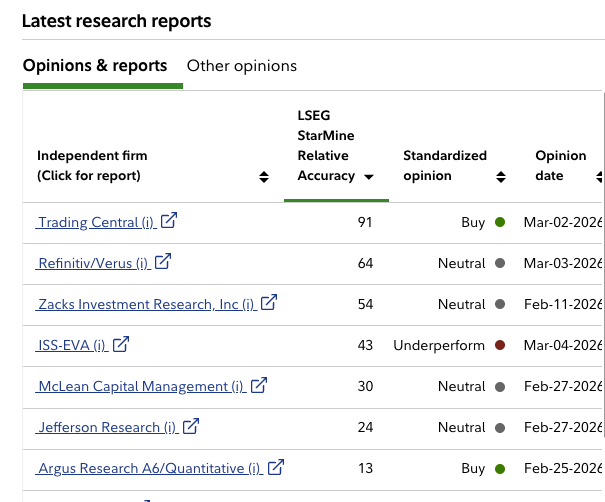
Task: Select the Opinions & reports tab
Action: (x=95, y=66)
